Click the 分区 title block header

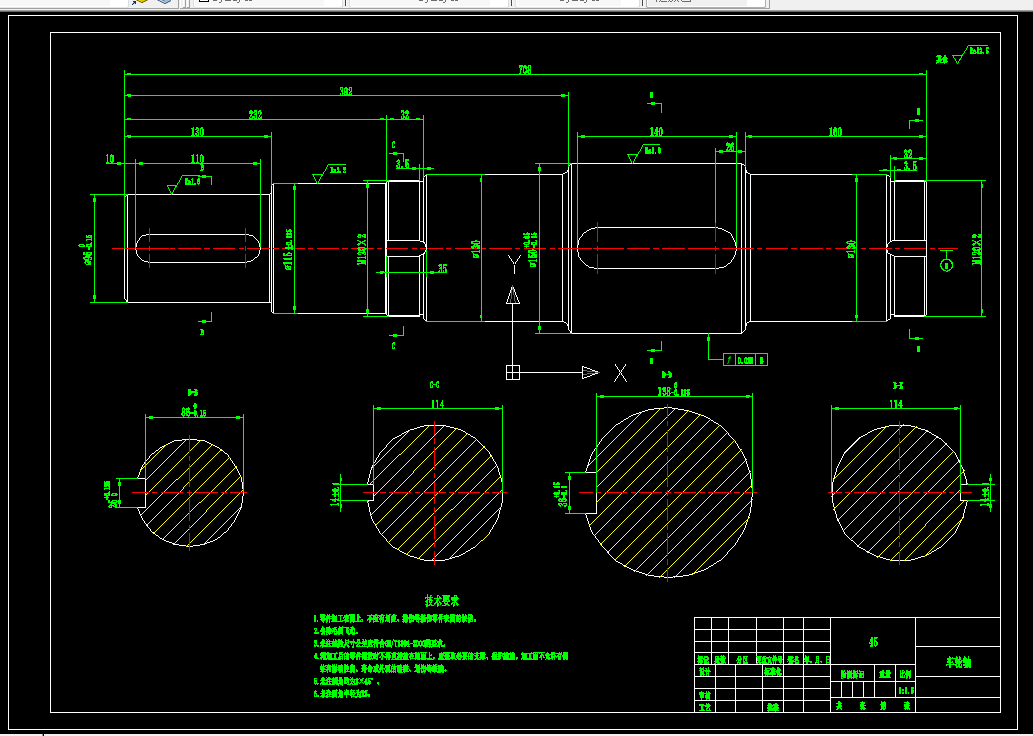point(742,660)
